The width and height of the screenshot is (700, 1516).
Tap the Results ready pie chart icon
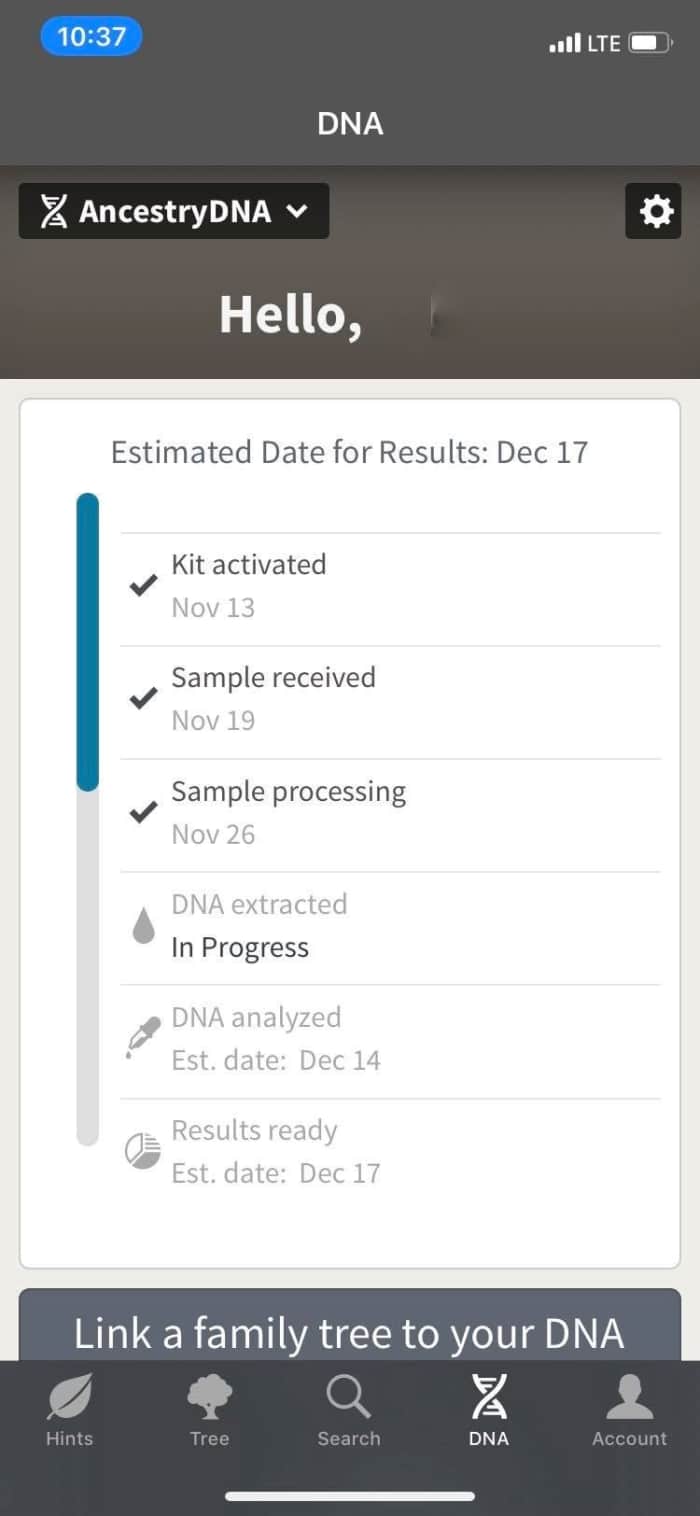[x=143, y=1152]
